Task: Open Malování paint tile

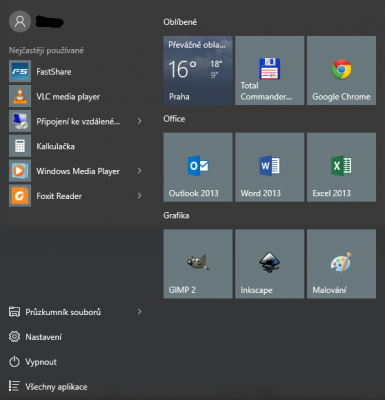Action: [341, 264]
